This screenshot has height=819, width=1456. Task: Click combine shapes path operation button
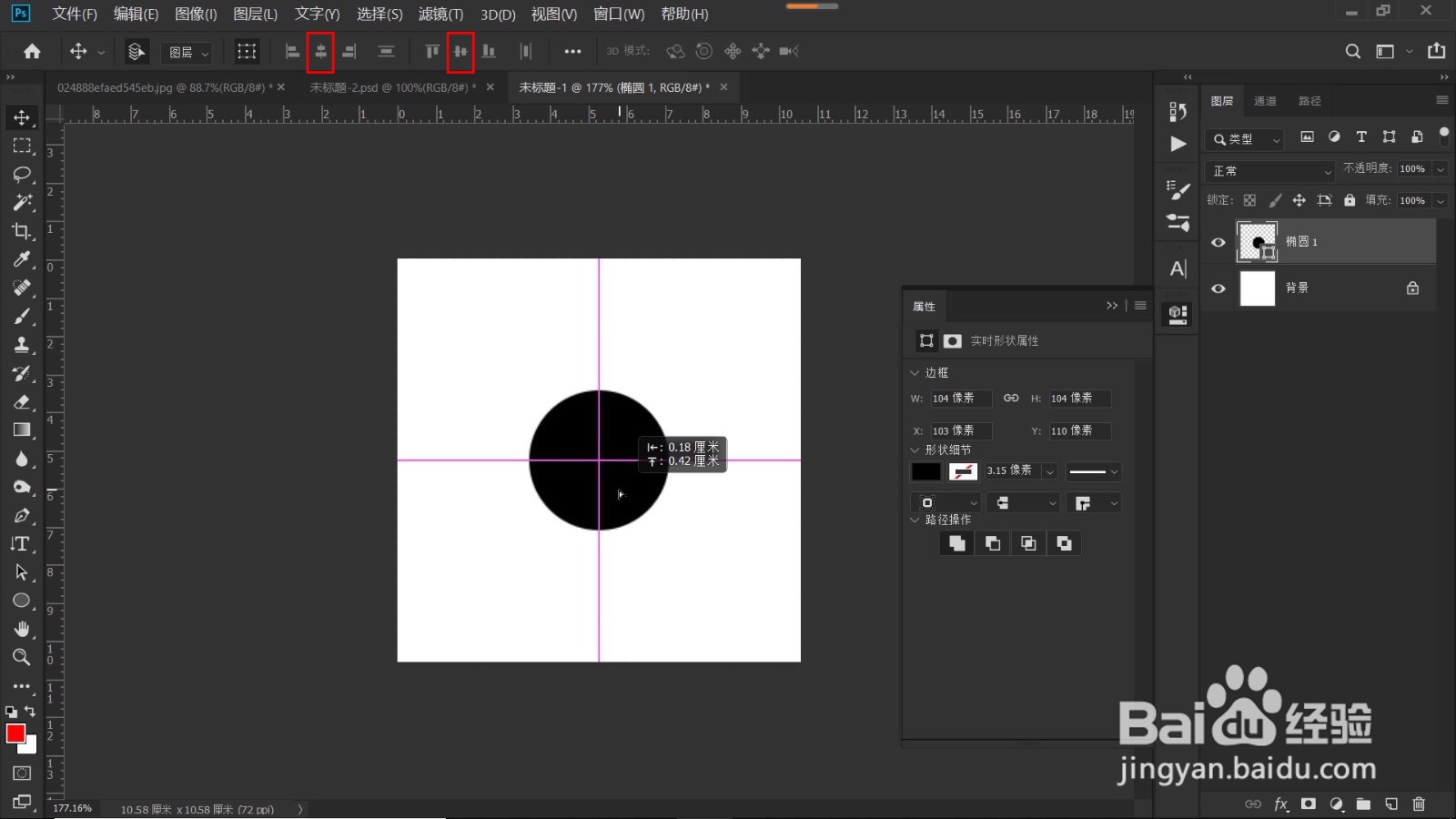click(x=956, y=543)
